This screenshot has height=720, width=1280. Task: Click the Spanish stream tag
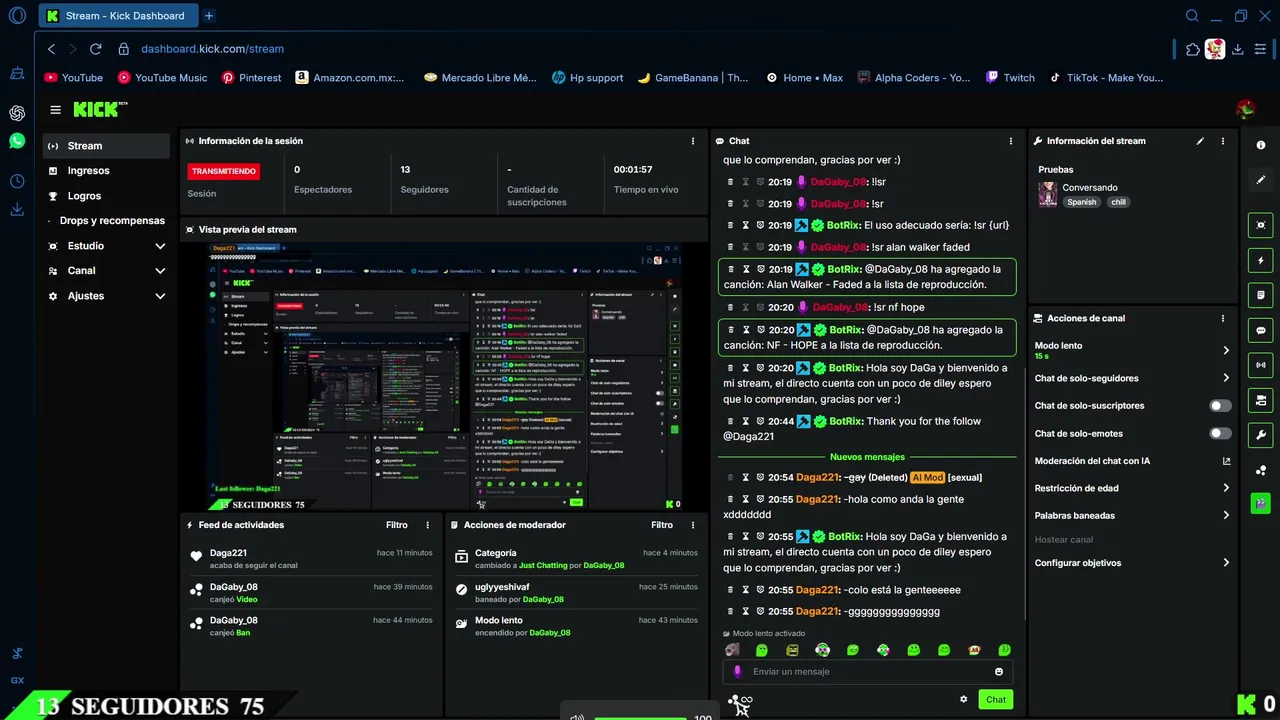coord(1081,202)
